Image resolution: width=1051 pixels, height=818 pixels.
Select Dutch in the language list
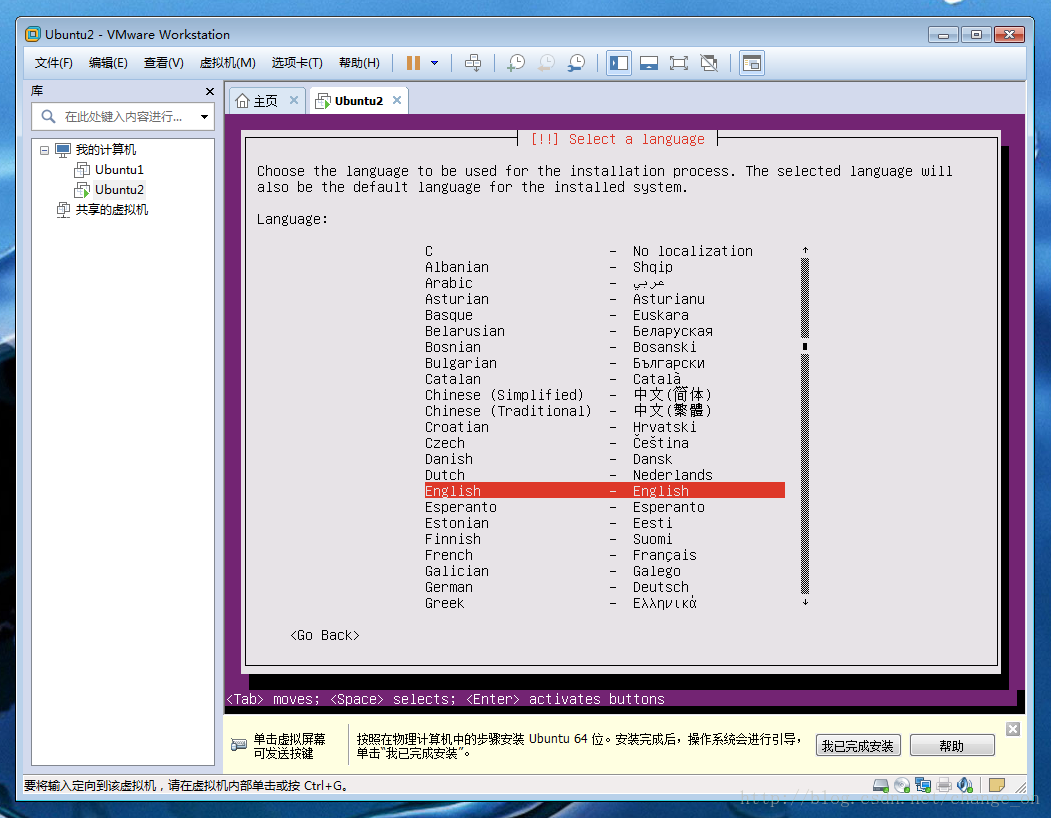point(605,475)
